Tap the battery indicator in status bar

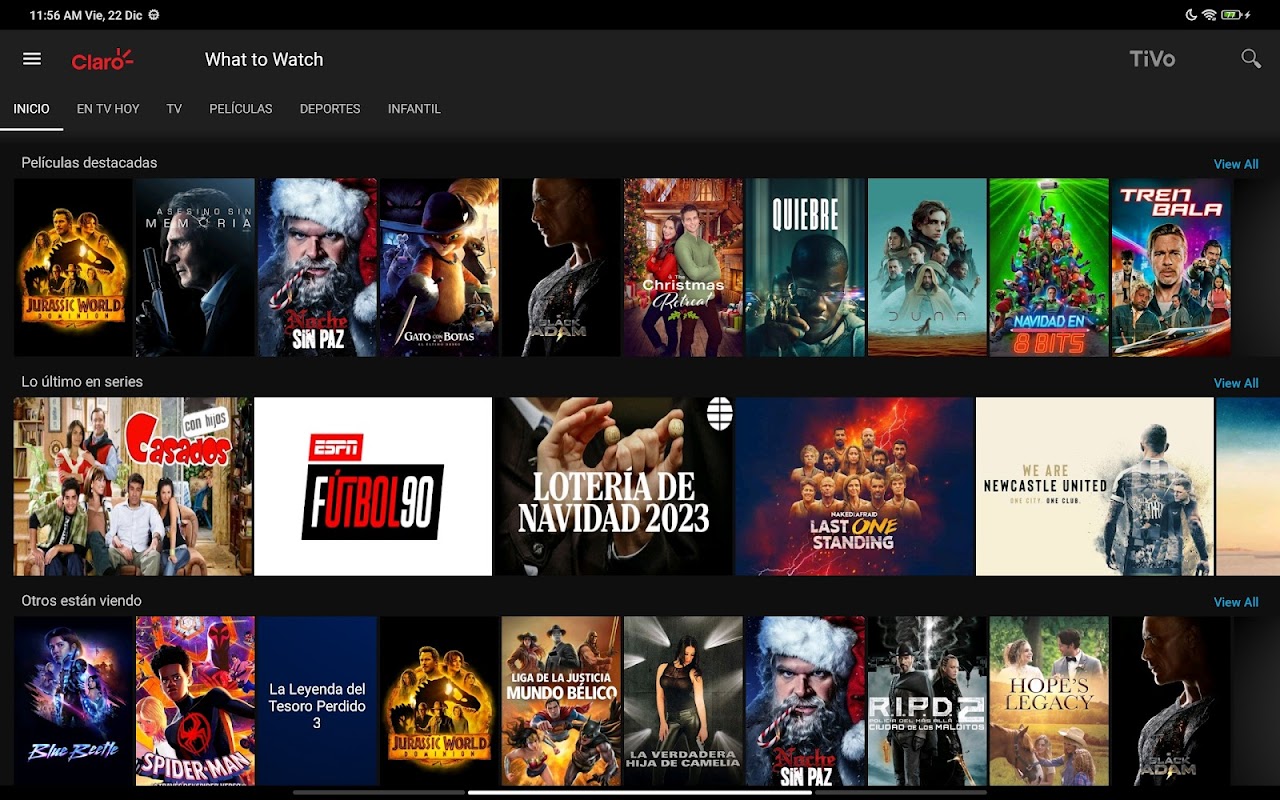[1233, 15]
